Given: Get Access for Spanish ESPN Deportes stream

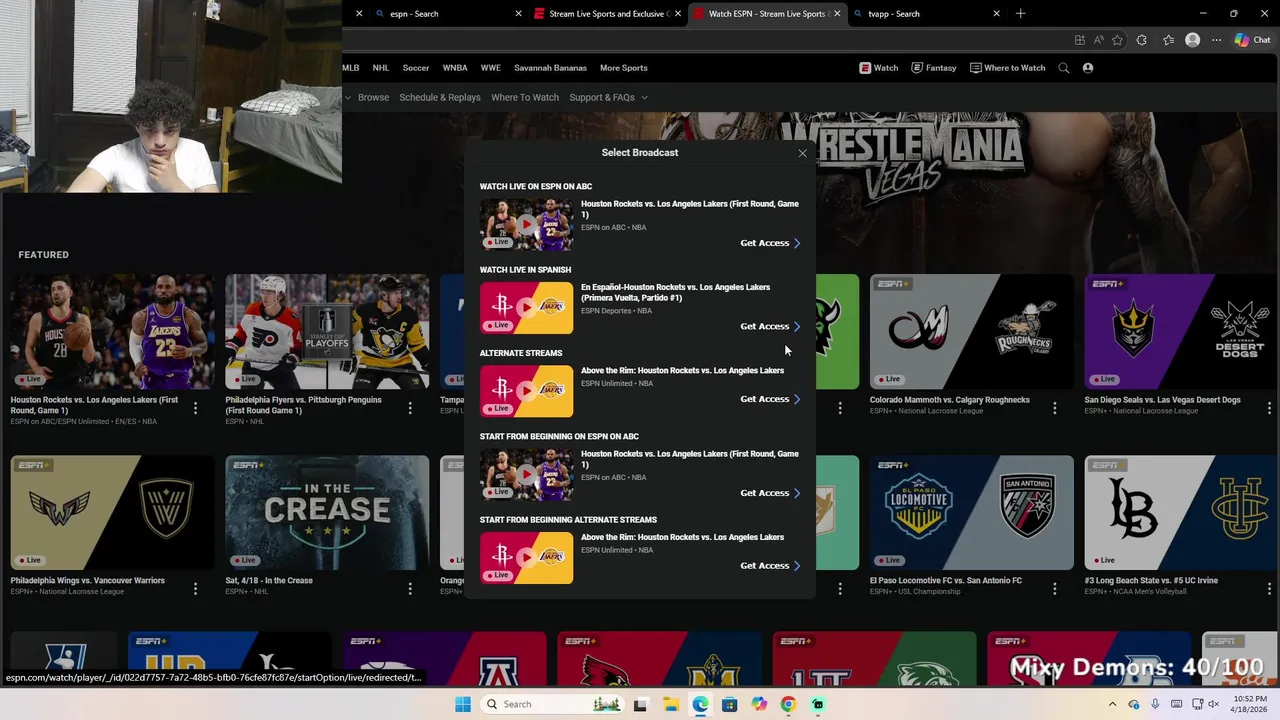Looking at the screenshot, I should pos(770,326).
